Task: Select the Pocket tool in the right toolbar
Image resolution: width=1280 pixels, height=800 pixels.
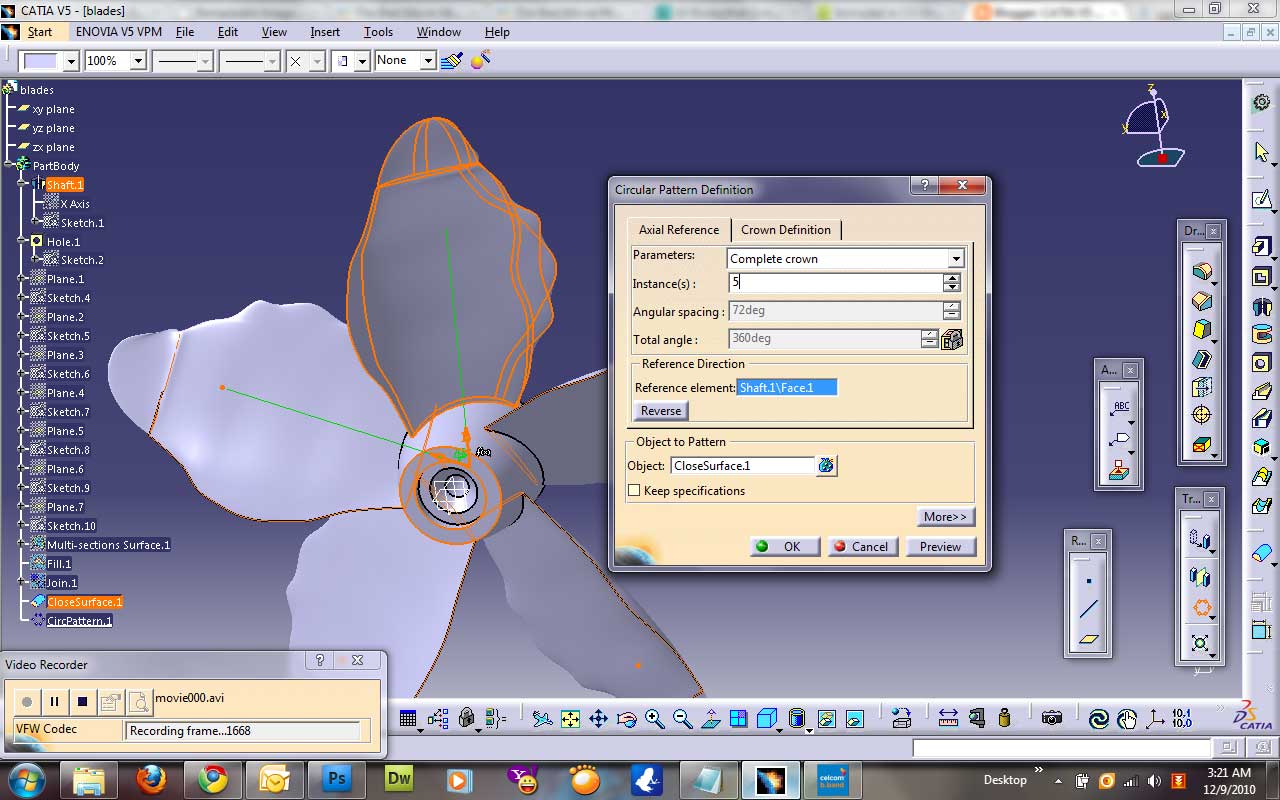Action: coord(1262,277)
